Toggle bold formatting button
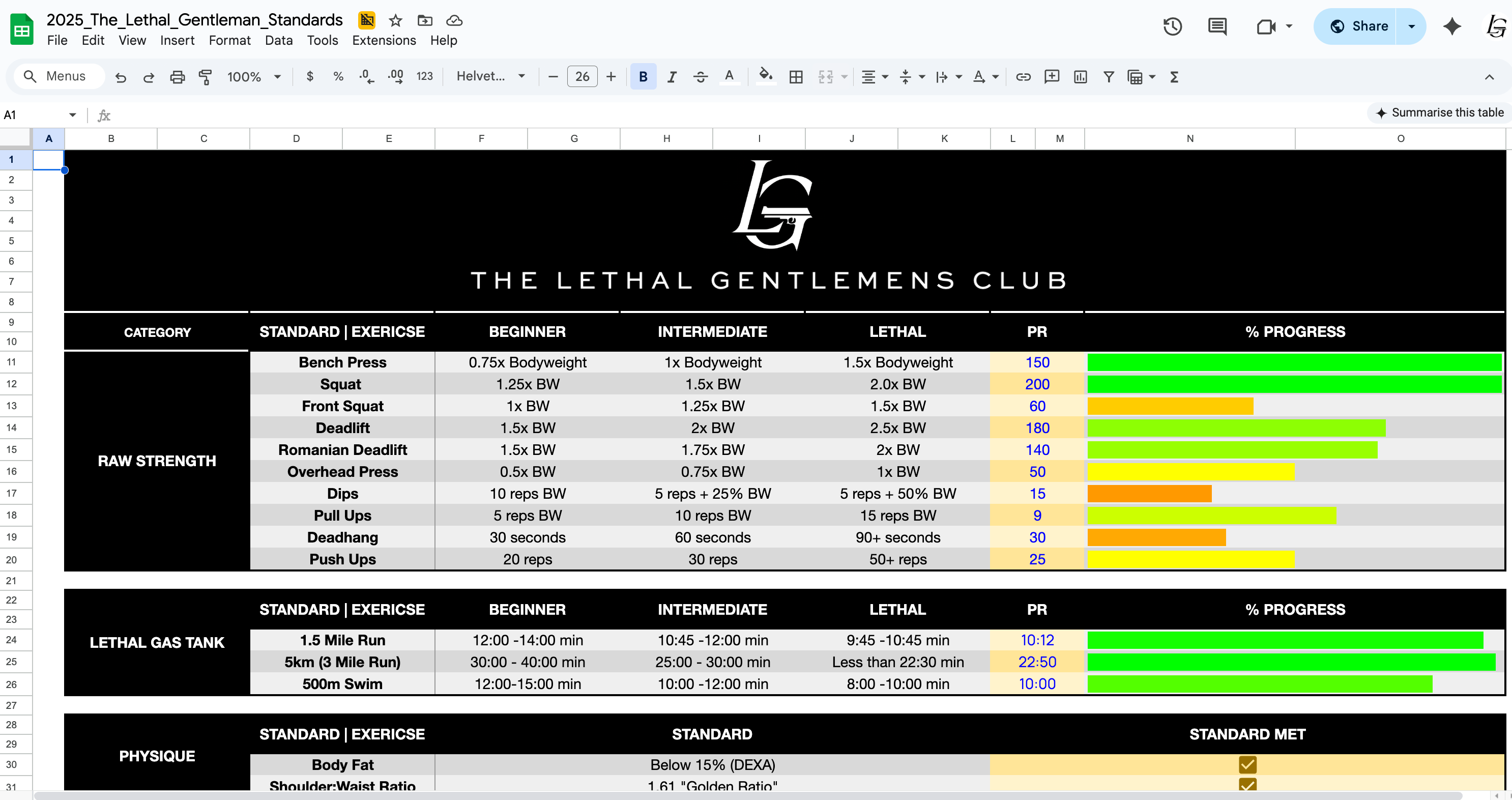Screen dimensions: 1512x800 pyautogui.click(x=643, y=77)
